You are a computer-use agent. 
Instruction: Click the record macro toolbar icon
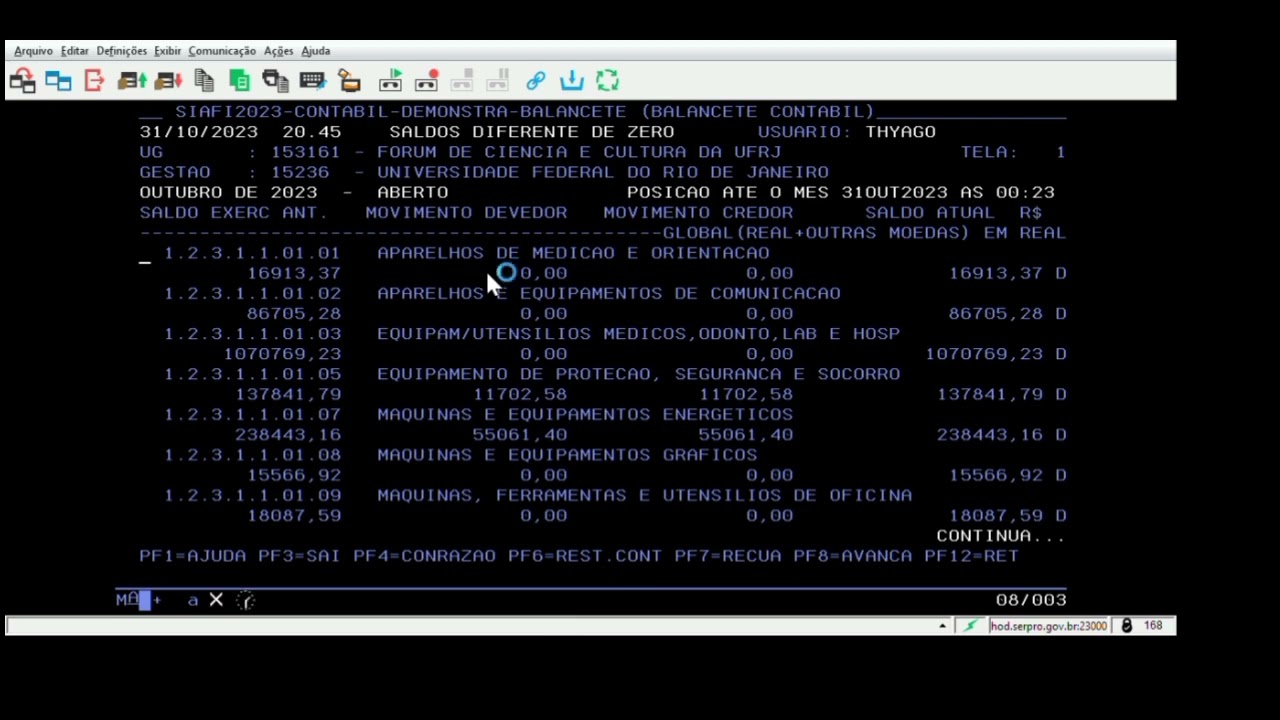pos(426,81)
